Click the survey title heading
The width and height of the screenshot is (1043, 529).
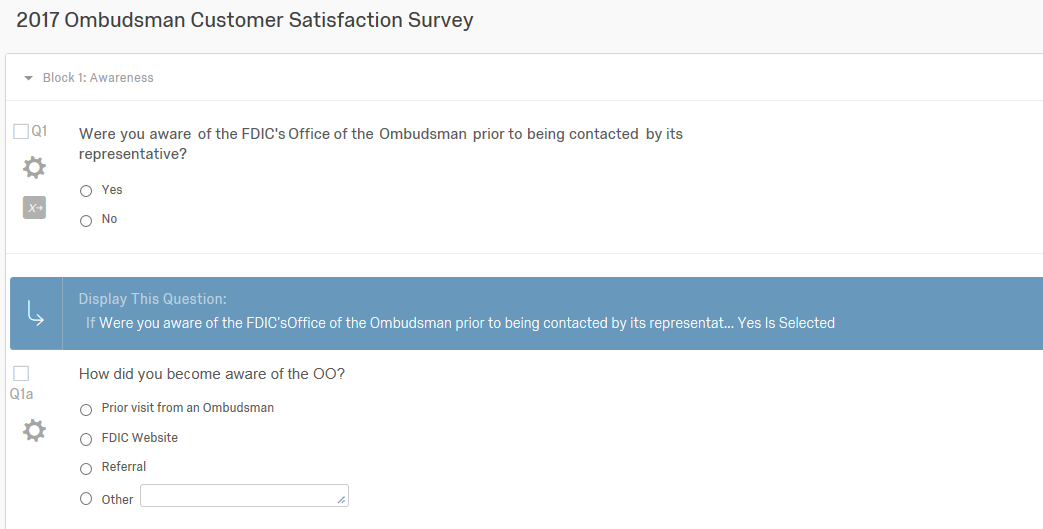click(x=245, y=20)
